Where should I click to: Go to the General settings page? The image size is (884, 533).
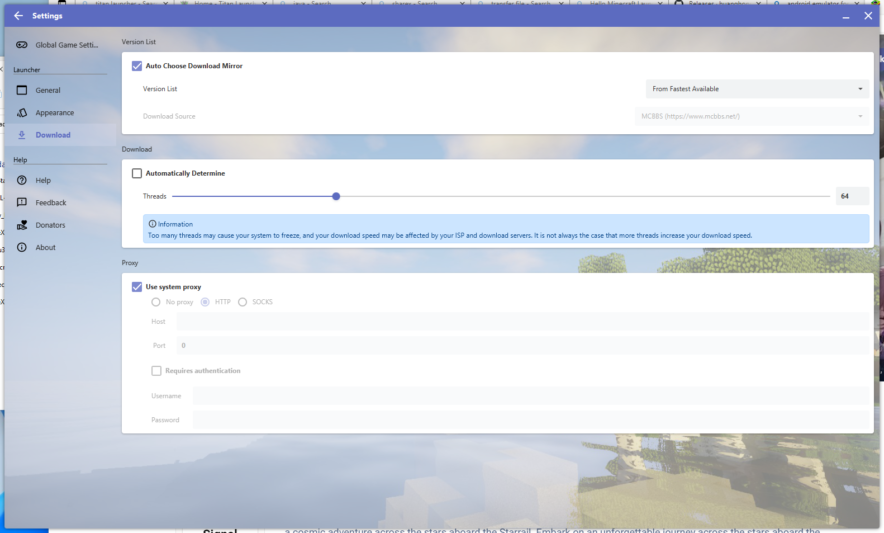pos(48,90)
